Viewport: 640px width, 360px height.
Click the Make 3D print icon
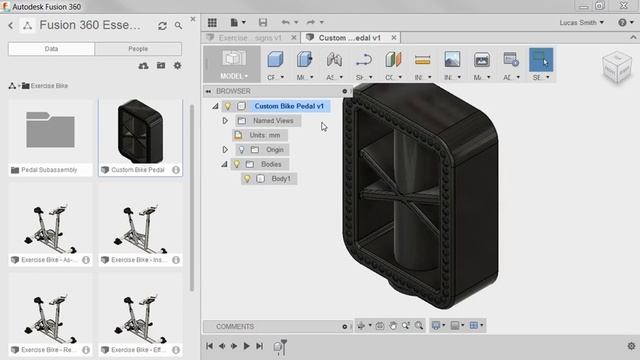coord(482,60)
